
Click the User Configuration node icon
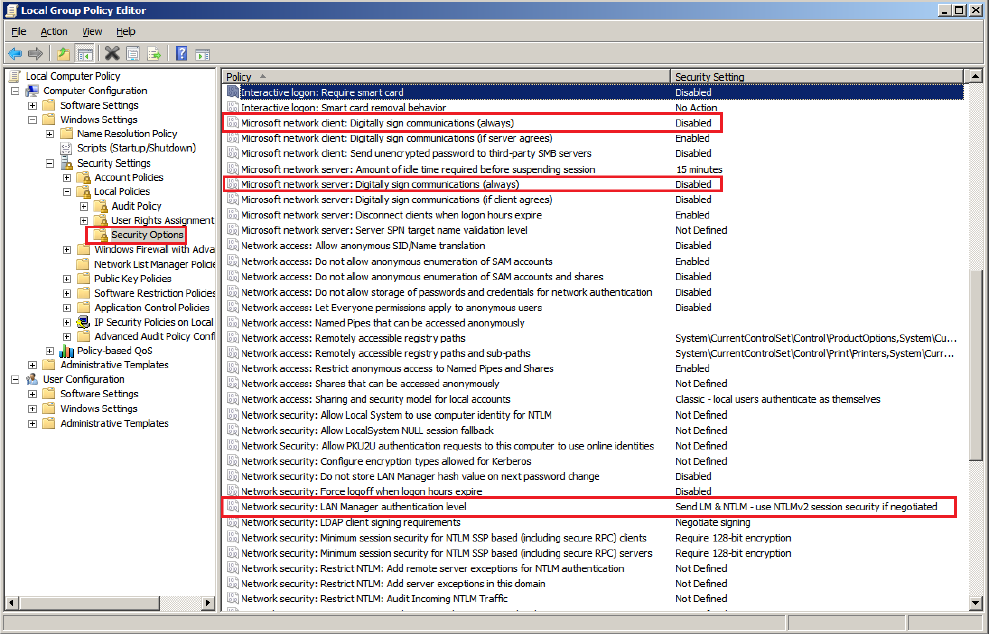(32, 380)
